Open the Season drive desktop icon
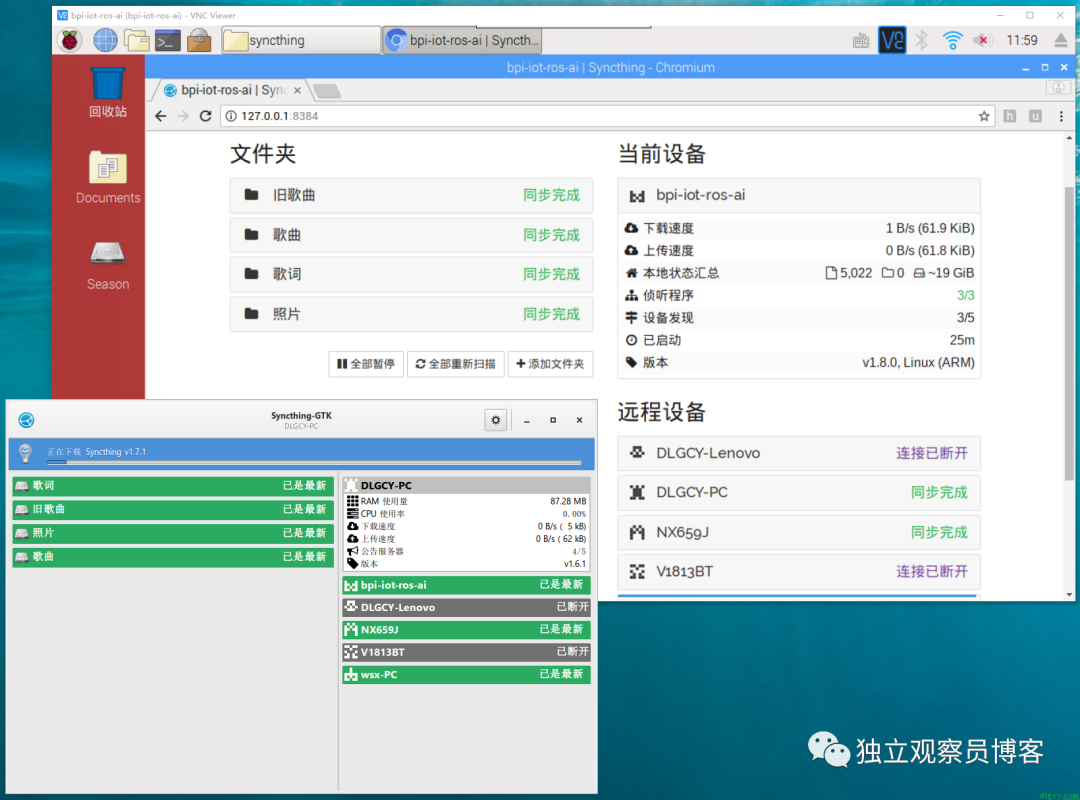 click(x=107, y=265)
